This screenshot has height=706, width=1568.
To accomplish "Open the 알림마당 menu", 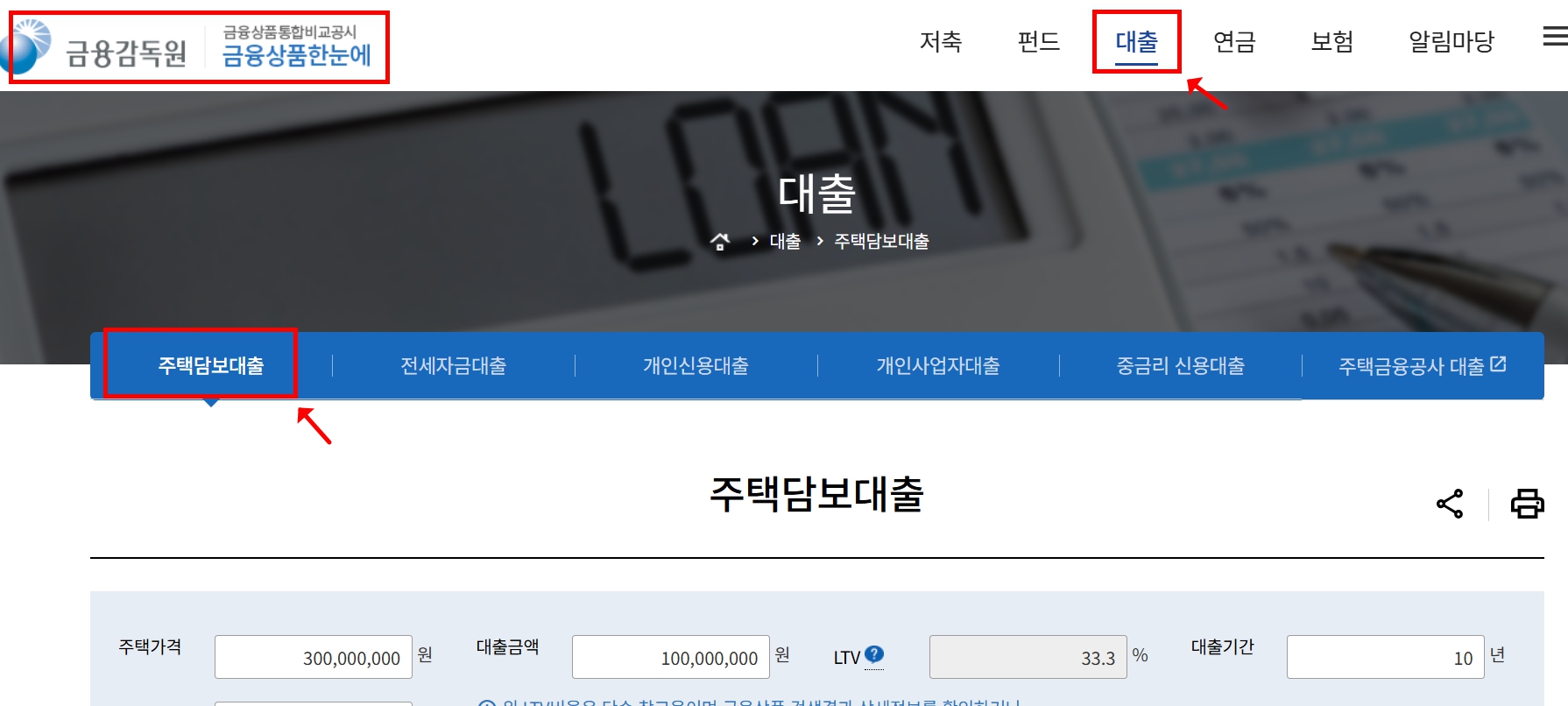I will (1451, 41).
